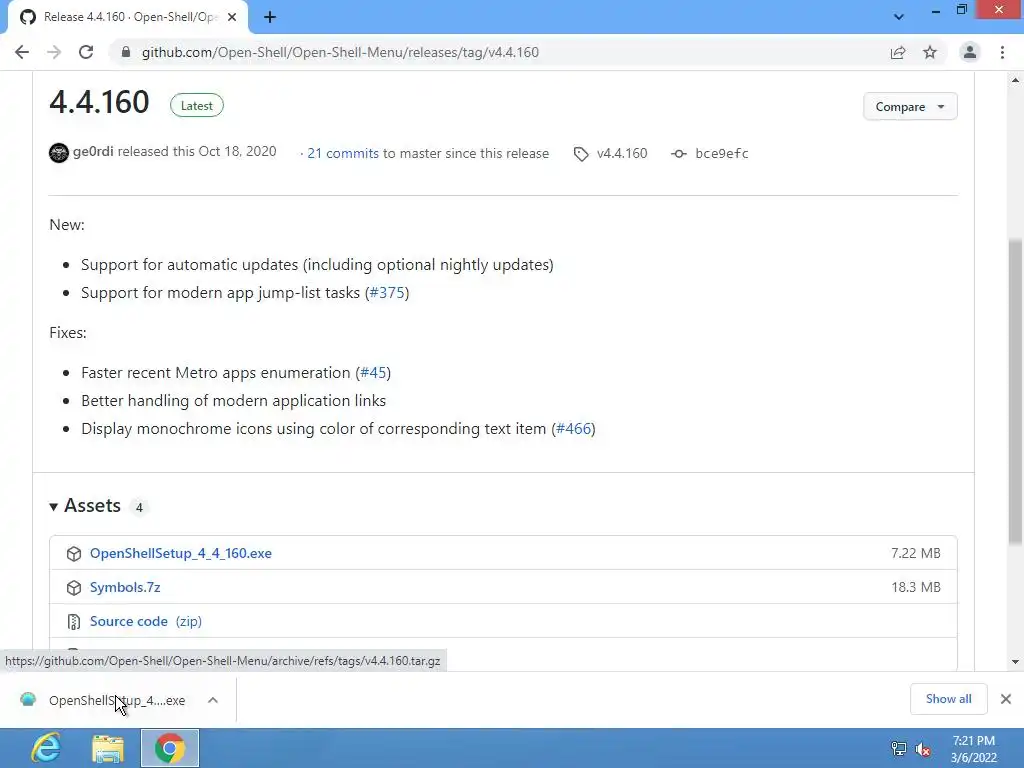The width and height of the screenshot is (1024, 768).
Task: Click the scrollbar up arrow
Action: click(1016, 80)
